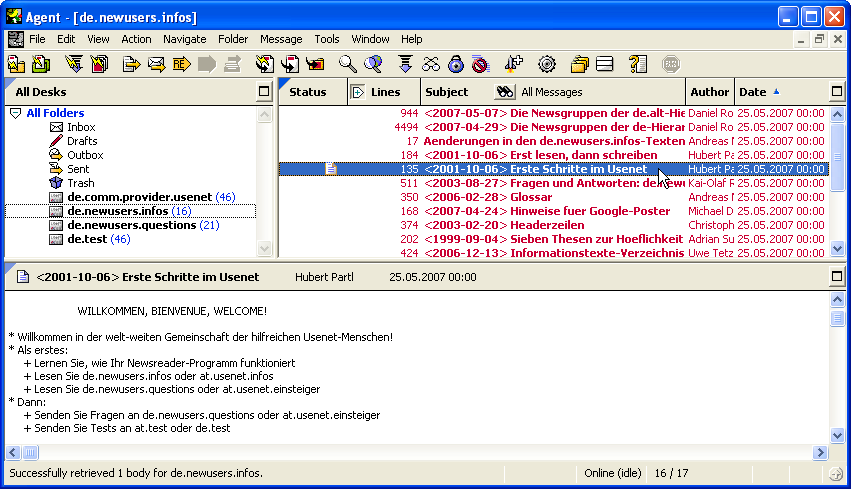851x489 pixels.
Task: Click the binoculars All Messages filter icon
Action: (505, 92)
